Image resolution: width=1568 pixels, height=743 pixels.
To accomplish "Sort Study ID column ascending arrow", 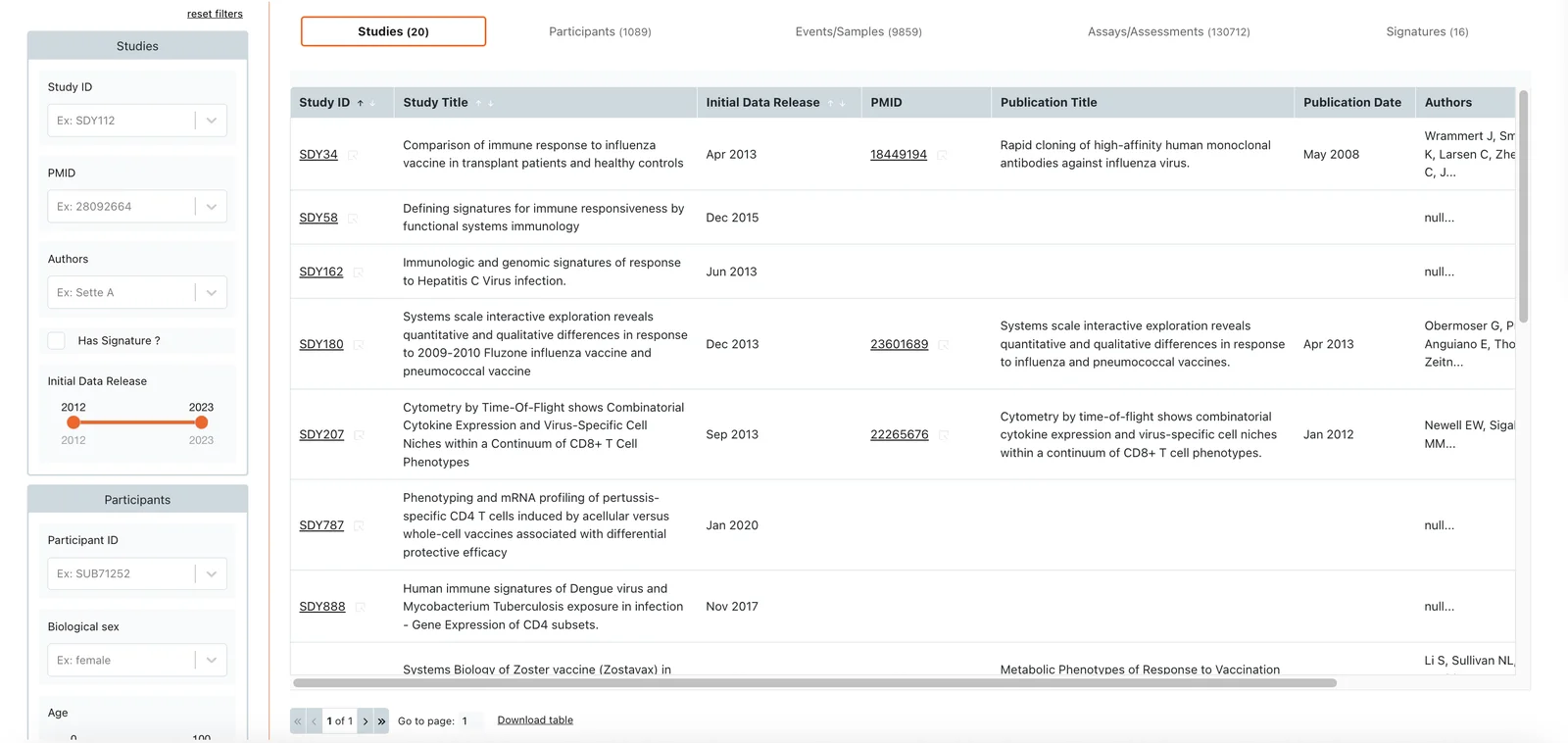I will (361, 103).
